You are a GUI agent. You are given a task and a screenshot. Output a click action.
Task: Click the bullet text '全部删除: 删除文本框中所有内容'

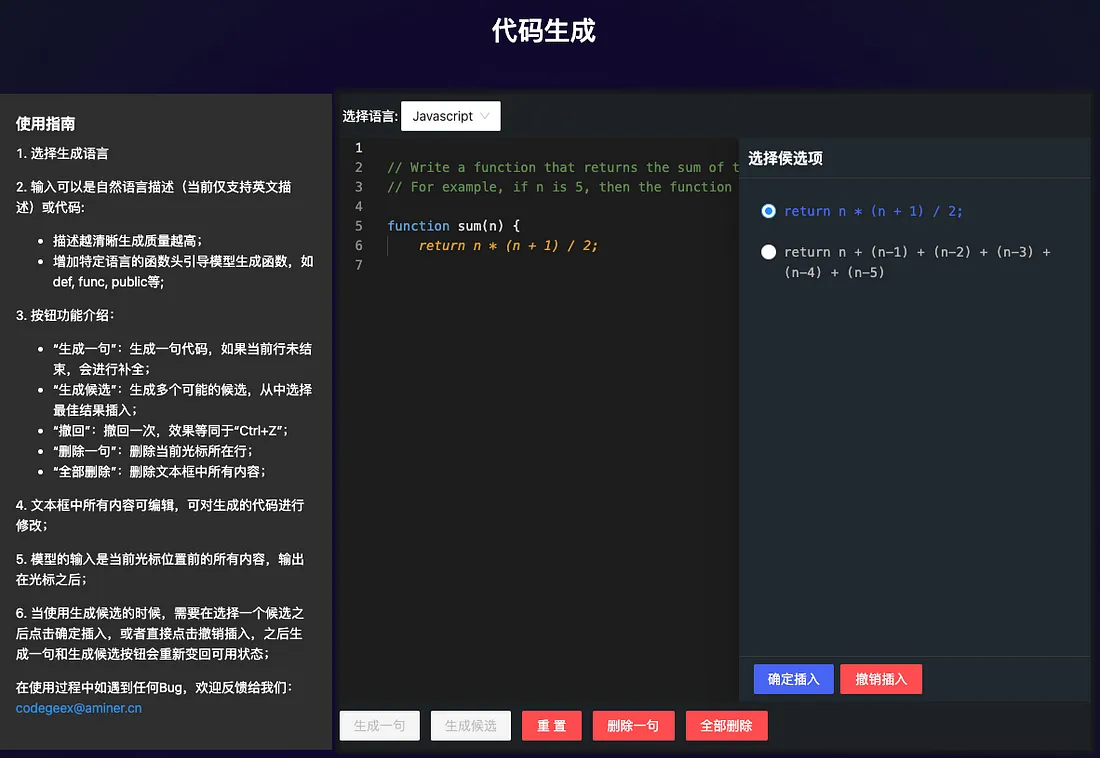point(159,472)
